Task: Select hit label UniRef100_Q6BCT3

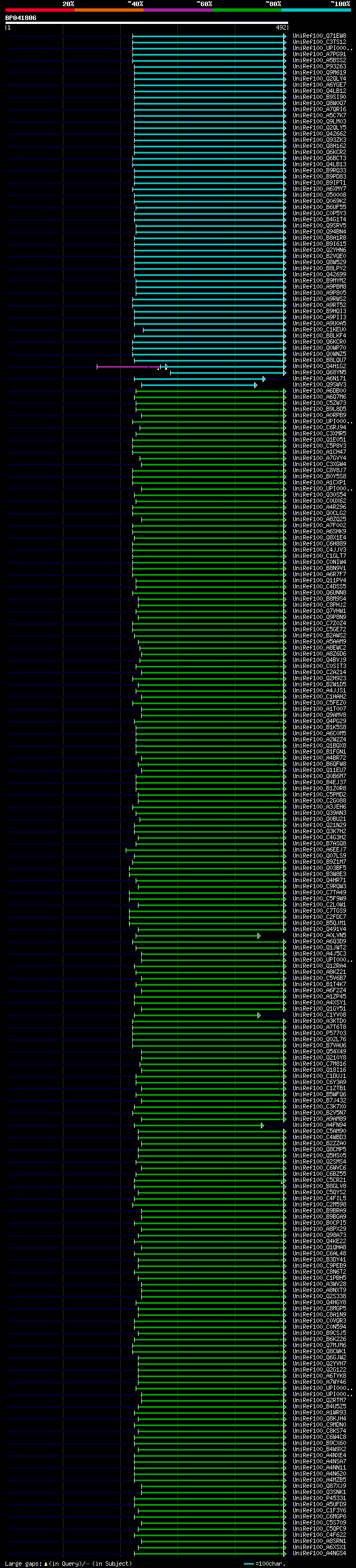Action: tap(319, 159)
